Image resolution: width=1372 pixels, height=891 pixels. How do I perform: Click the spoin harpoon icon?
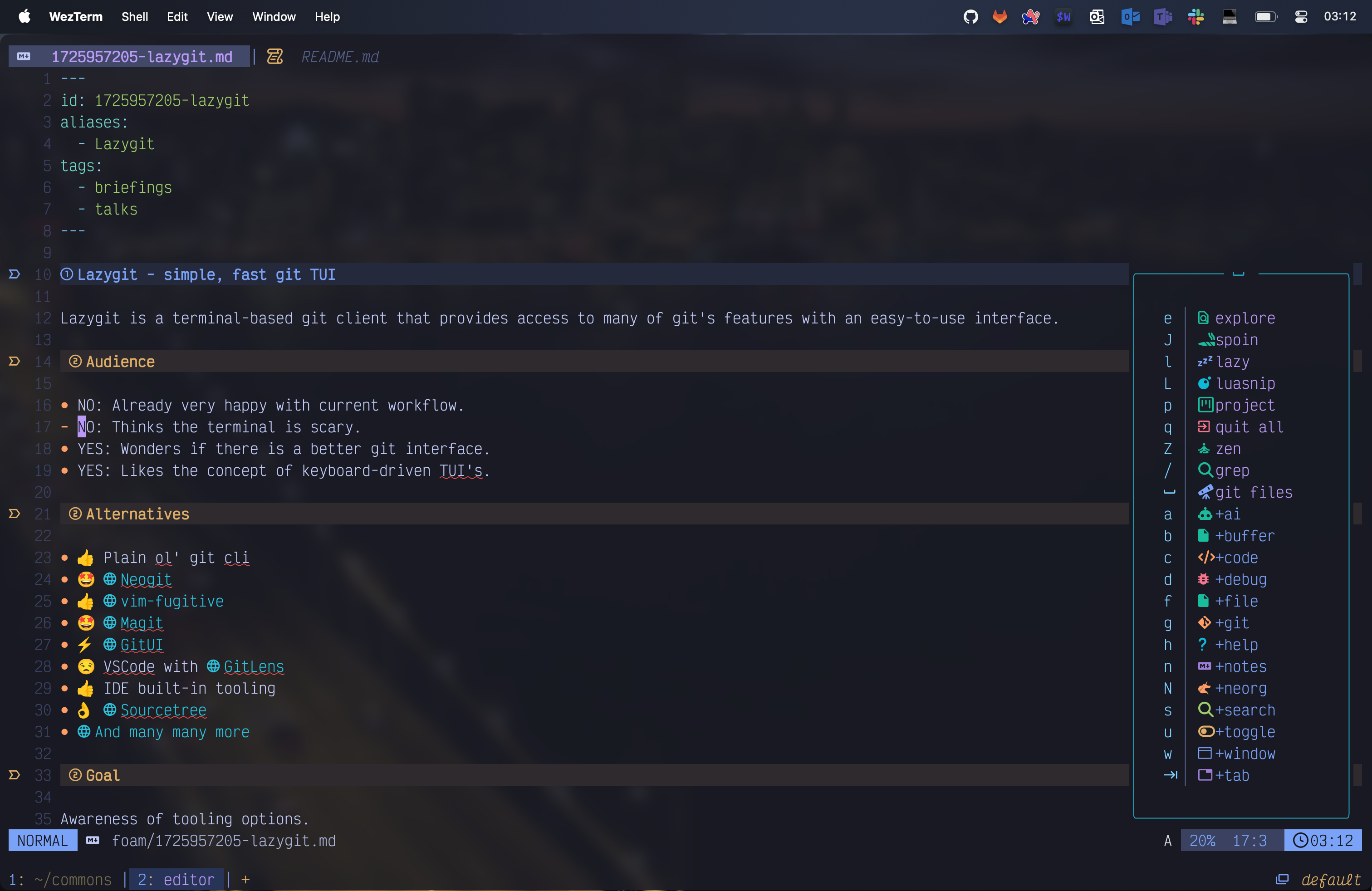1206,340
